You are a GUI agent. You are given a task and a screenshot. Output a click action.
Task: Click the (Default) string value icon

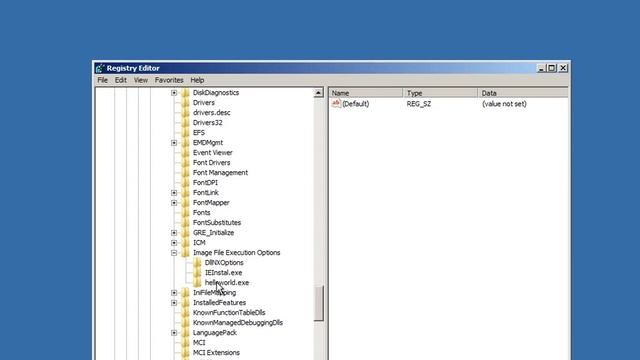336,104
